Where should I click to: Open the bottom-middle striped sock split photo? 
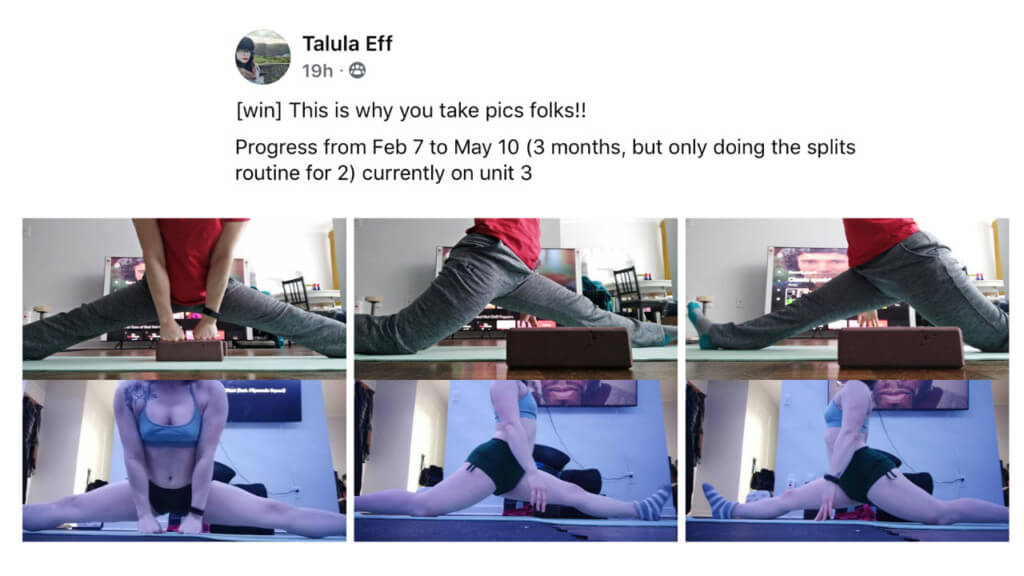click(x=515, y=461)
